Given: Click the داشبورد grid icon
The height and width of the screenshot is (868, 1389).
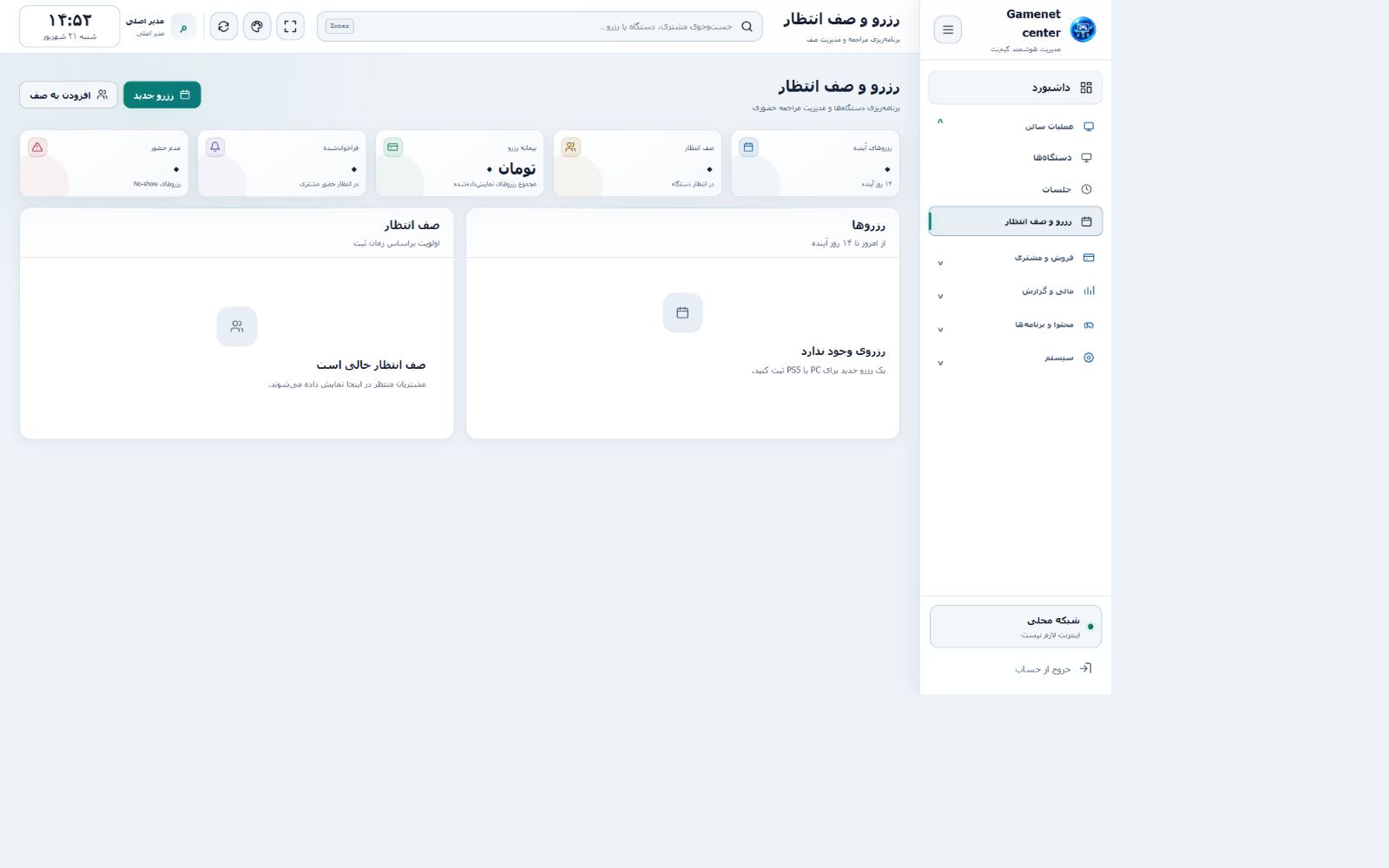Looking at the screenshot, I should tap(1086, 88).
